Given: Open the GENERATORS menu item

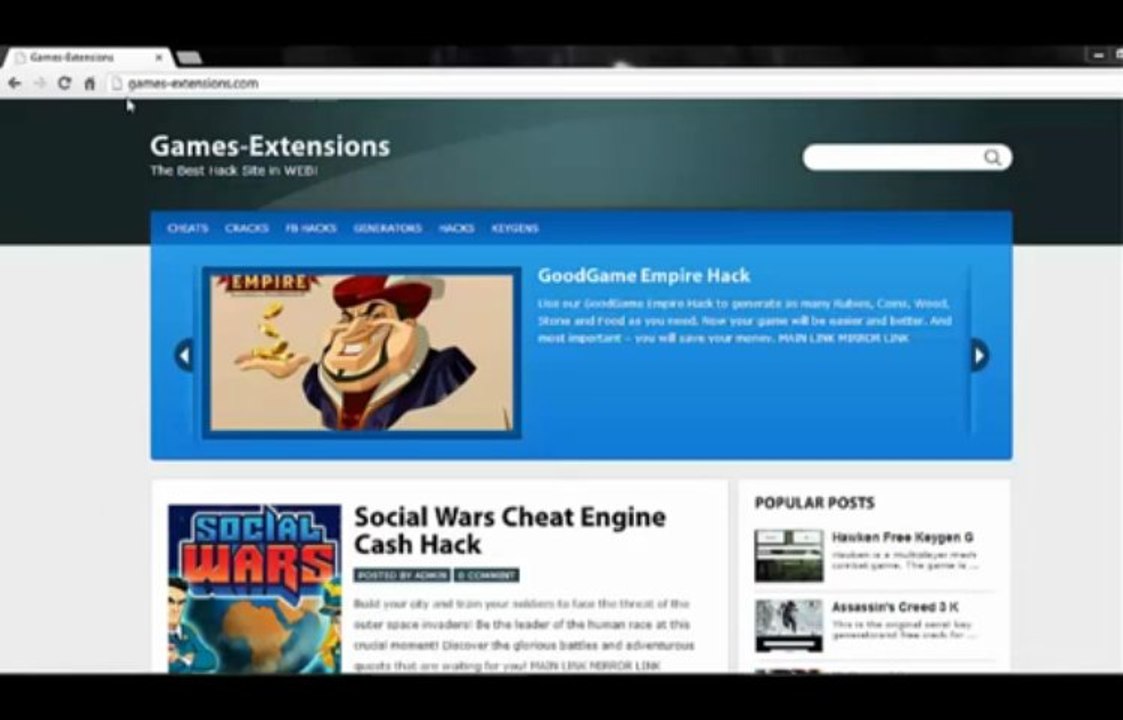Looking at the screenshot, I should (x=387, y=228).
